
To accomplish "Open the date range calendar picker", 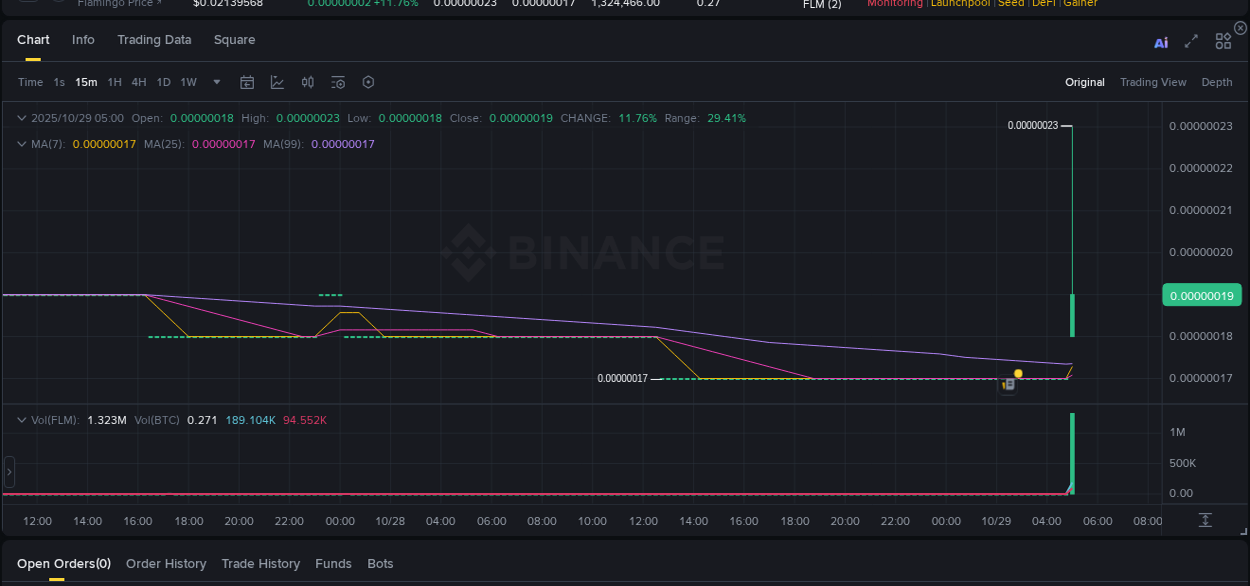I will [247, 82].
